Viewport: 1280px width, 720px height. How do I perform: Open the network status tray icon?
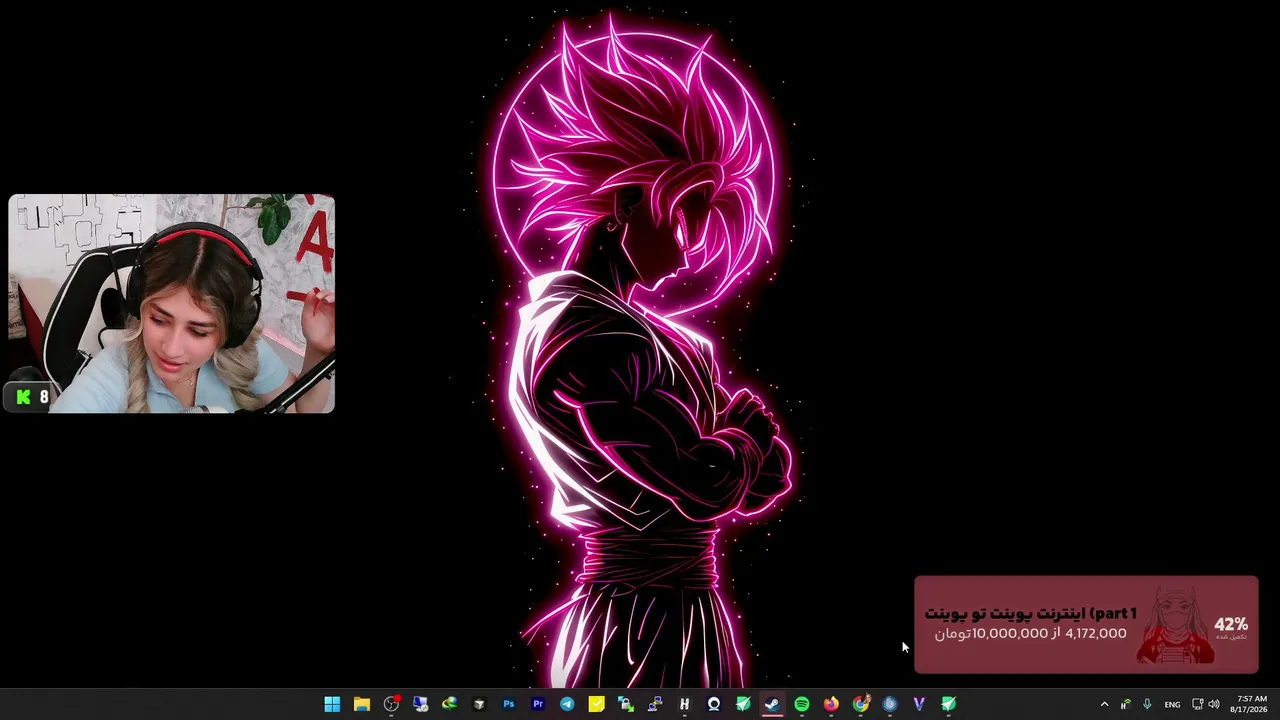(x=1126, y=704)
